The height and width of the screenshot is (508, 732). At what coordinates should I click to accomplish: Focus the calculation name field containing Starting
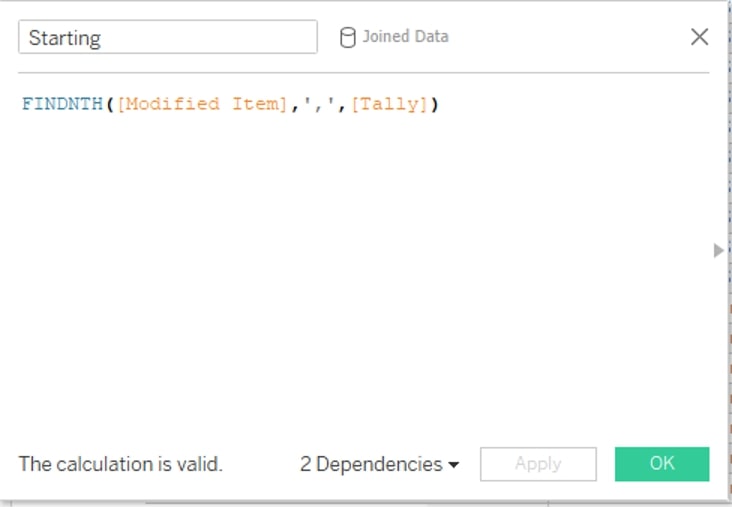pos(168,37)
